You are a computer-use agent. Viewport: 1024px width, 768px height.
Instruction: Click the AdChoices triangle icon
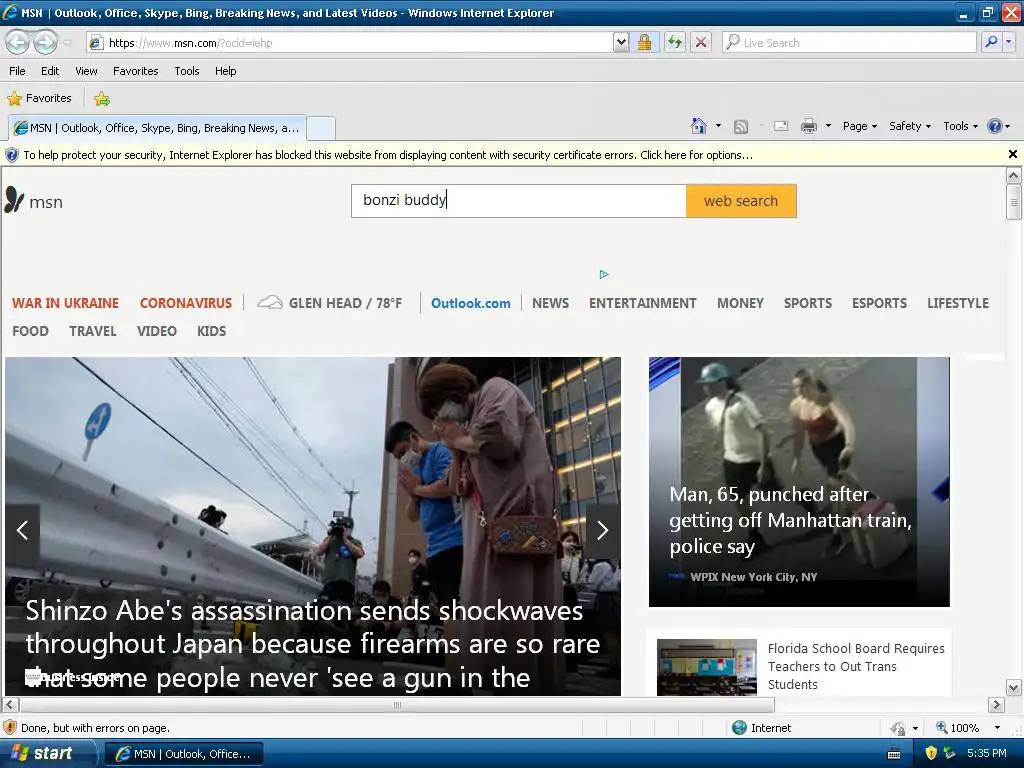click(x=604, y=274)
